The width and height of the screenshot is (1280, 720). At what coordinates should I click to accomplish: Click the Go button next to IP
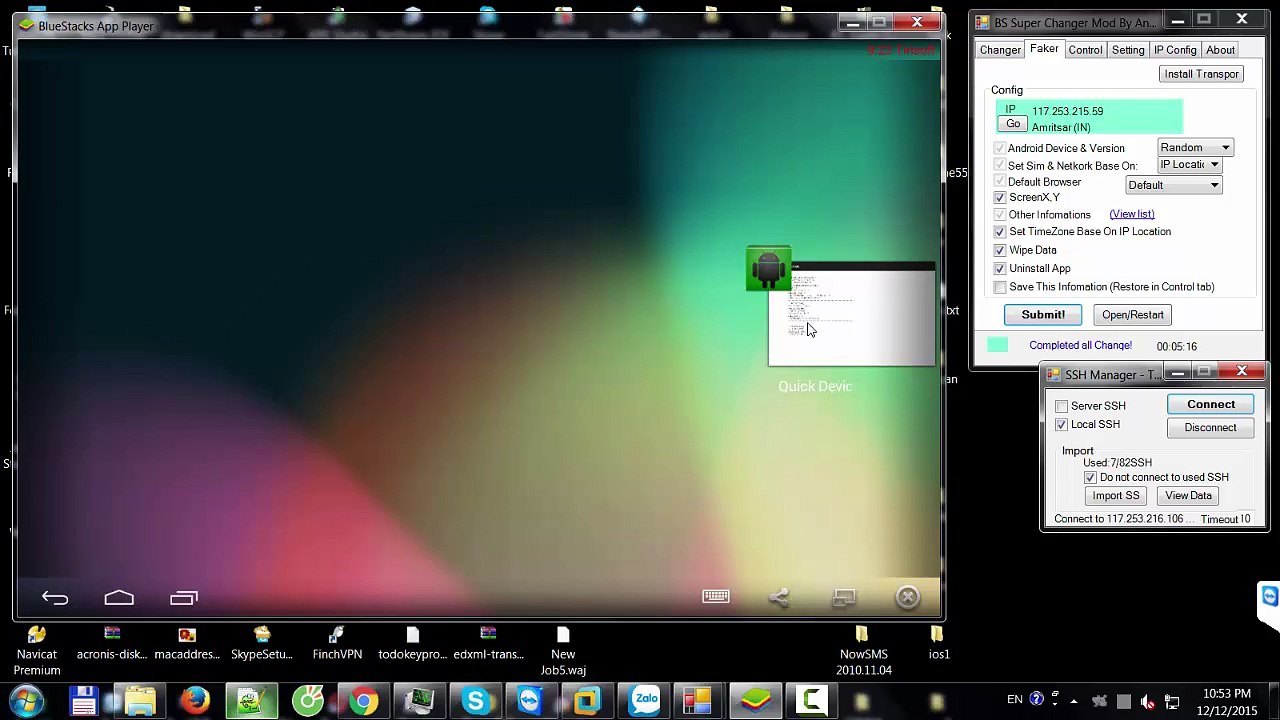click(1013, 124)
